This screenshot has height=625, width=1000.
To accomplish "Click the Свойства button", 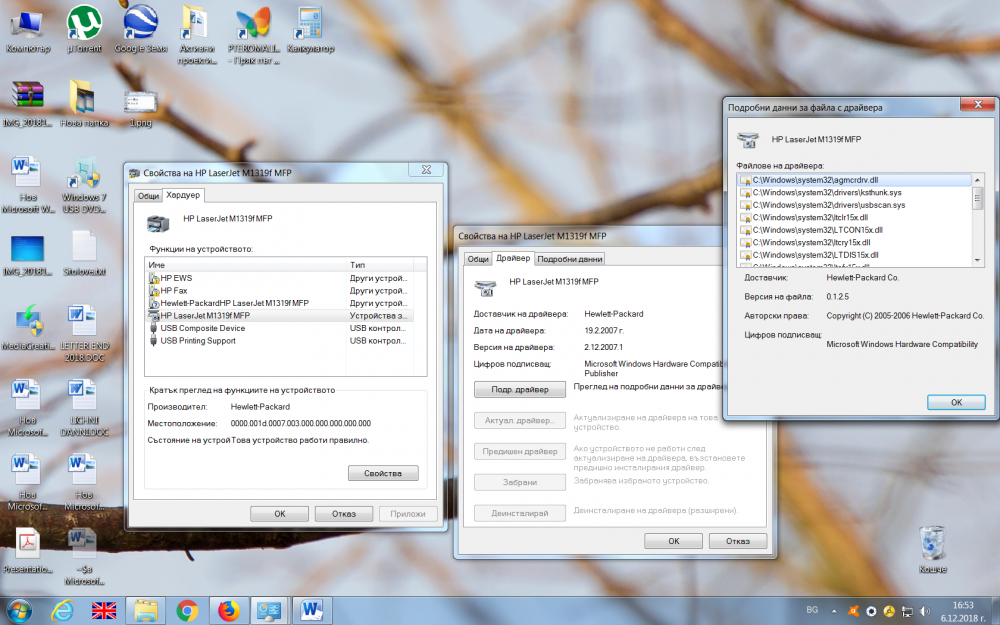I will [383, 473].
